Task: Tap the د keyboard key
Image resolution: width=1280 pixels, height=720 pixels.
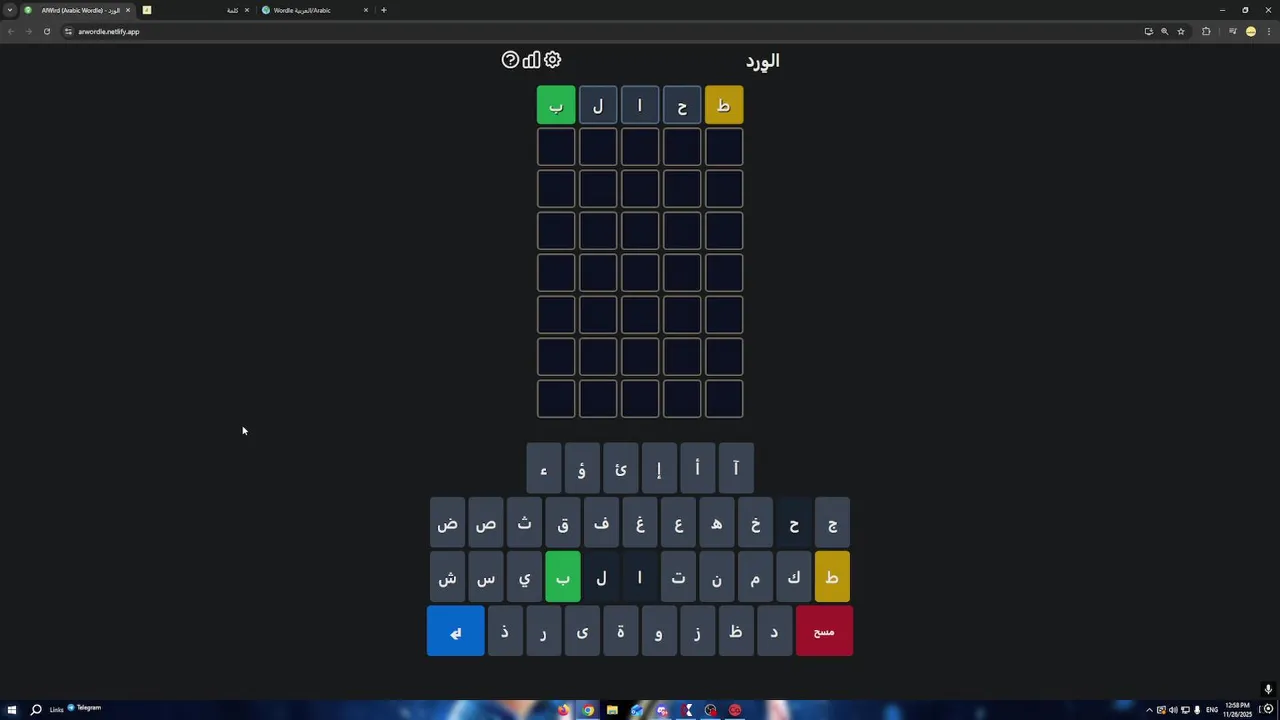Action: pyautogui.click(x=774, y=631)
